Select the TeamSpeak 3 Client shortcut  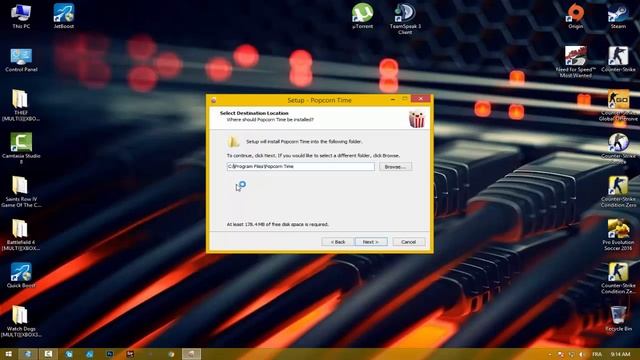click(405, 19)
